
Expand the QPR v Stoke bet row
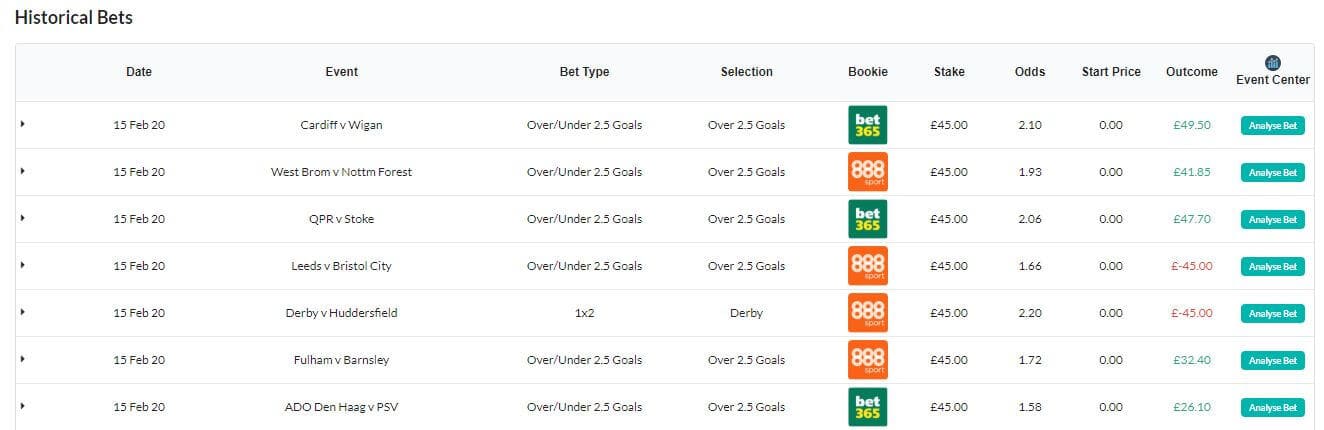point(22,218)
